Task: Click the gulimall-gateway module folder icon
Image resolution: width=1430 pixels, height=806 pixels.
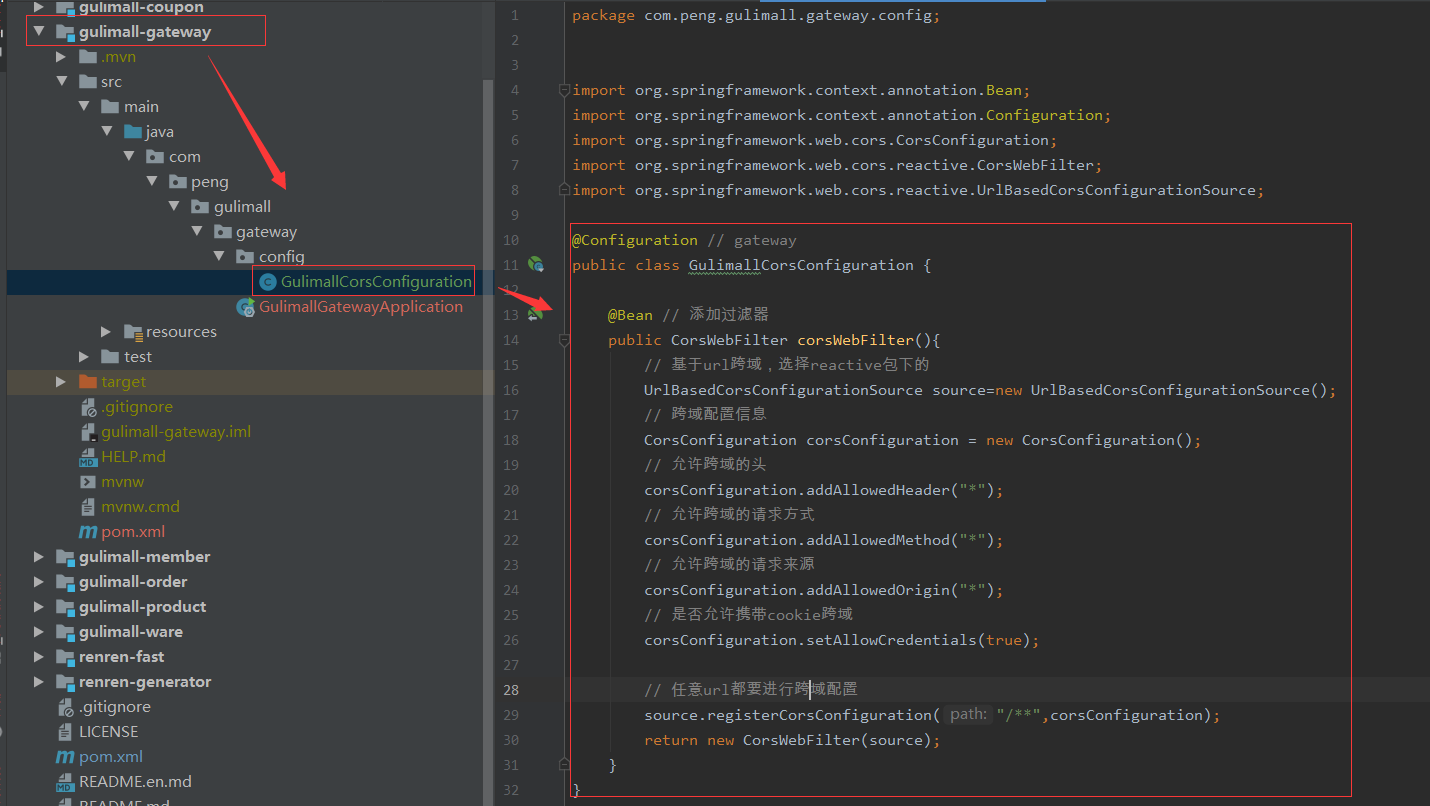Action: 65,32
